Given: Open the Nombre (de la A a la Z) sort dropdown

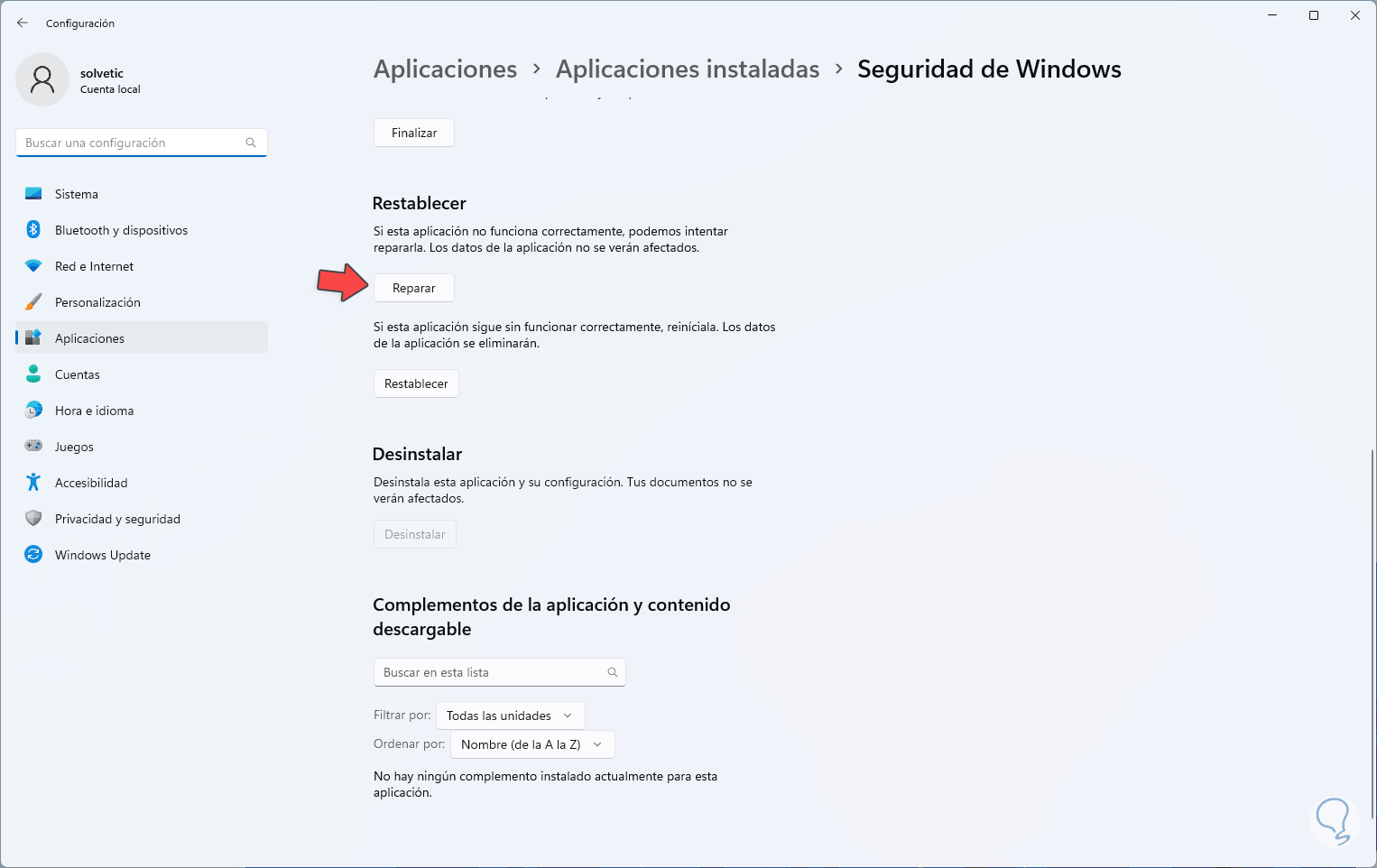Looking at the screenshot, I should 532,744.
